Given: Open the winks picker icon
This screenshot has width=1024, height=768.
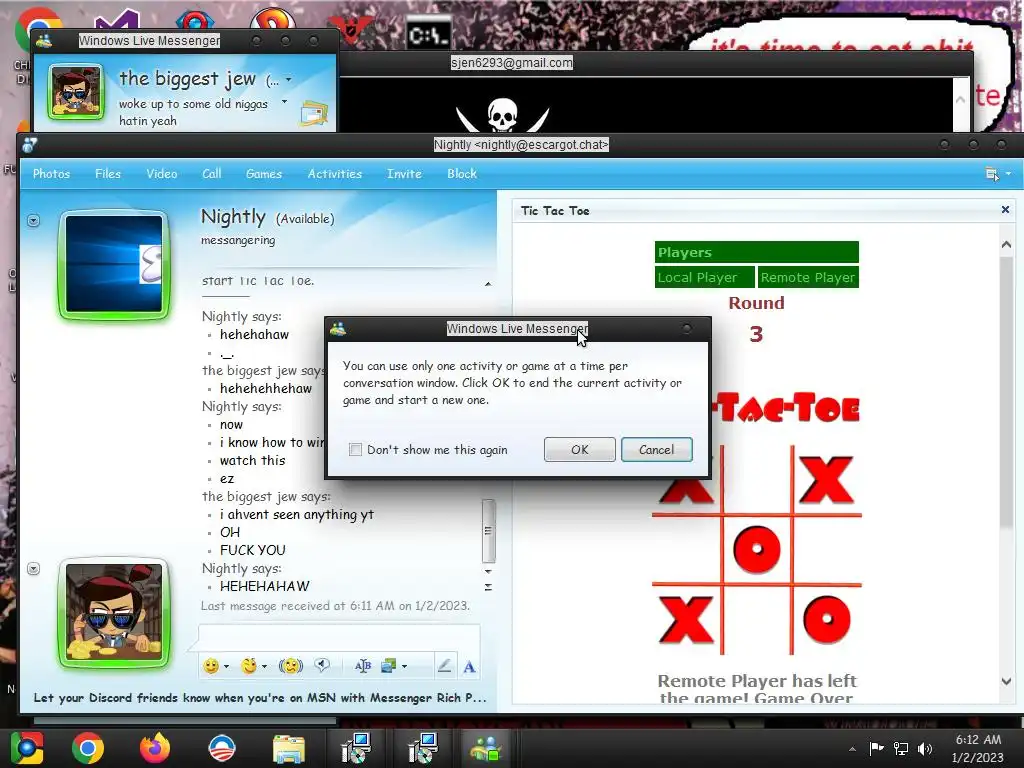Looking at the screenshot, I should click(x=248, y=665).
